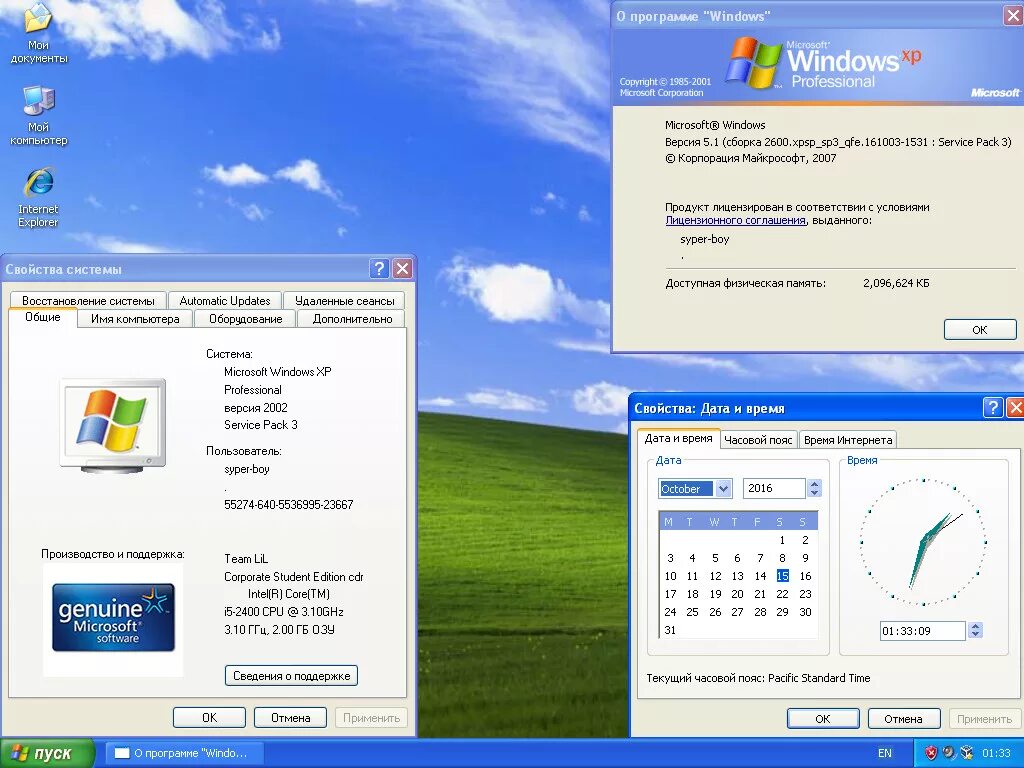This screenshot has width=1024, height=768.
Task: Click the tray icon next to the clock
Action: tap(967, 753)
